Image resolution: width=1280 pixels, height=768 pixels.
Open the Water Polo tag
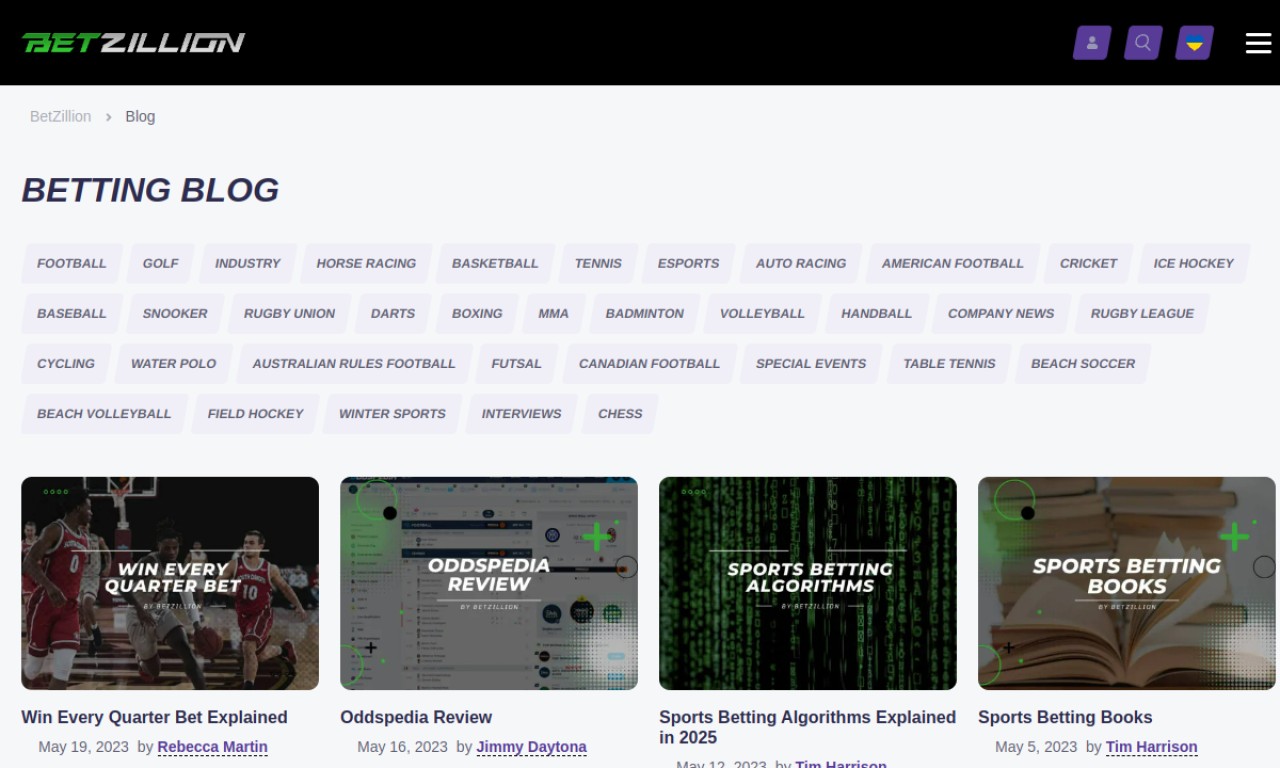tap(173, 363)
